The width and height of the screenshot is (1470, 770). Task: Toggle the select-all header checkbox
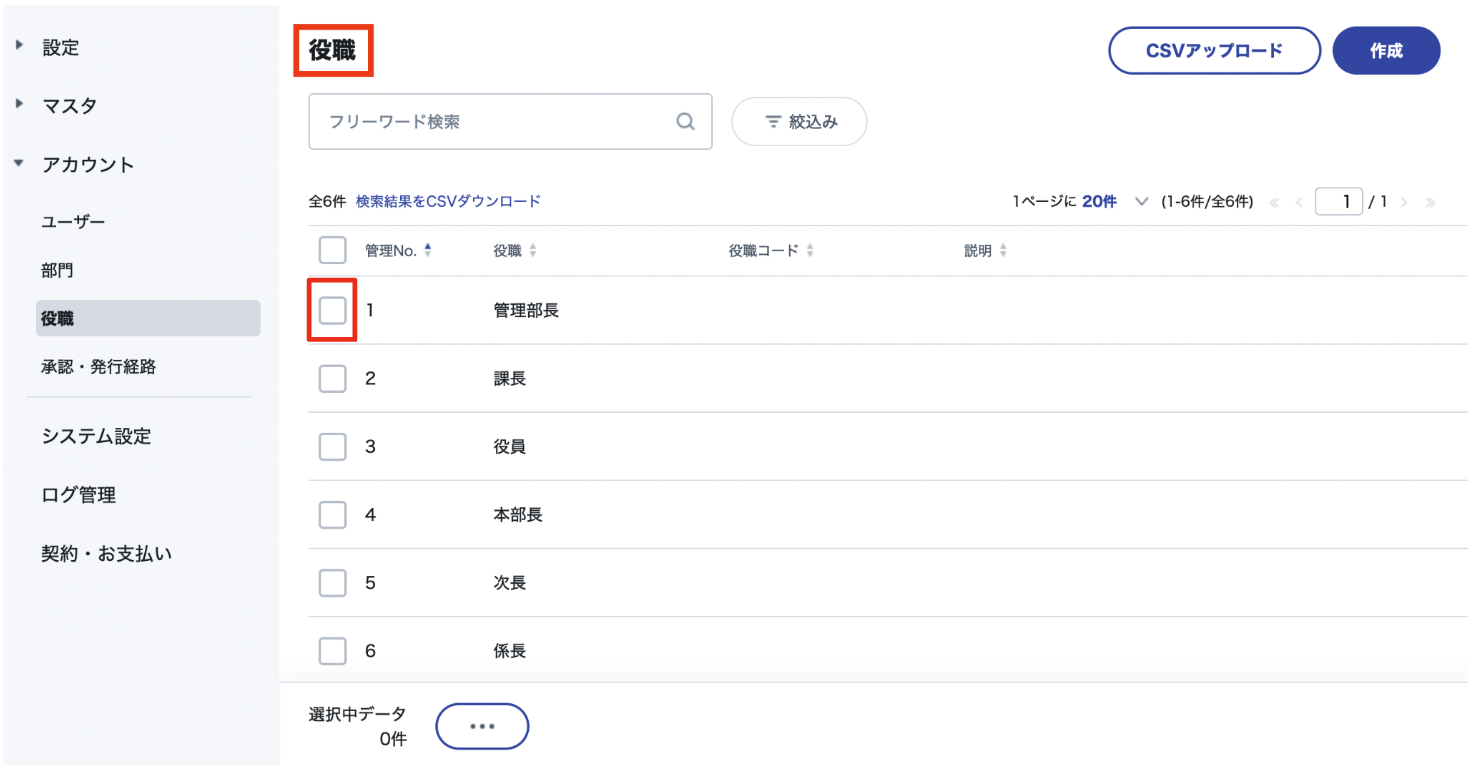(332, 250)
